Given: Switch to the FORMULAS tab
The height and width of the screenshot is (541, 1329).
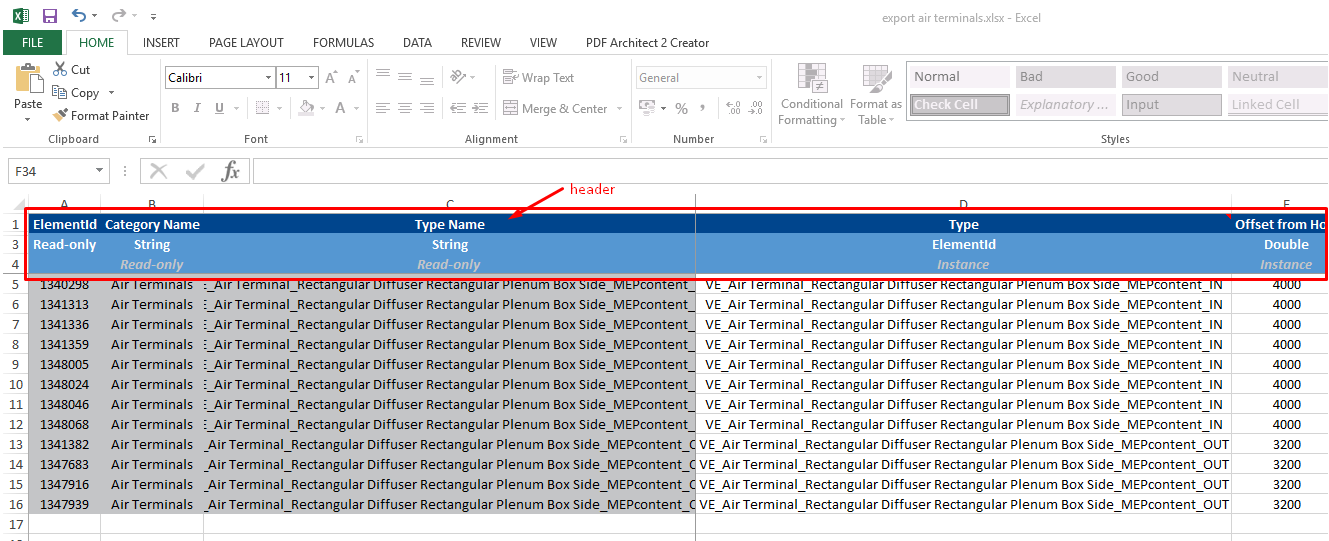Looking at the screenshot, I should coord(343,43).
